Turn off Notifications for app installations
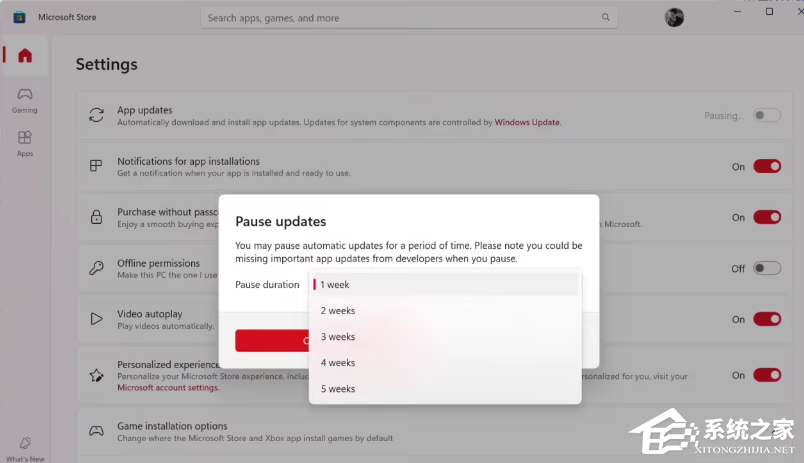Image resolution: width=804 pixels, height=463 pixels. point(767,166)
